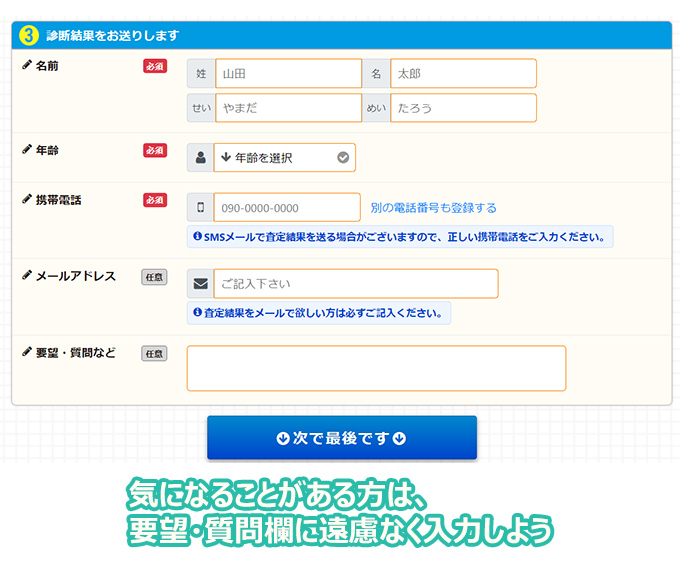Click the 必須 badge next to 名前
Screen dimensions: 680x569
coord(155,66)
